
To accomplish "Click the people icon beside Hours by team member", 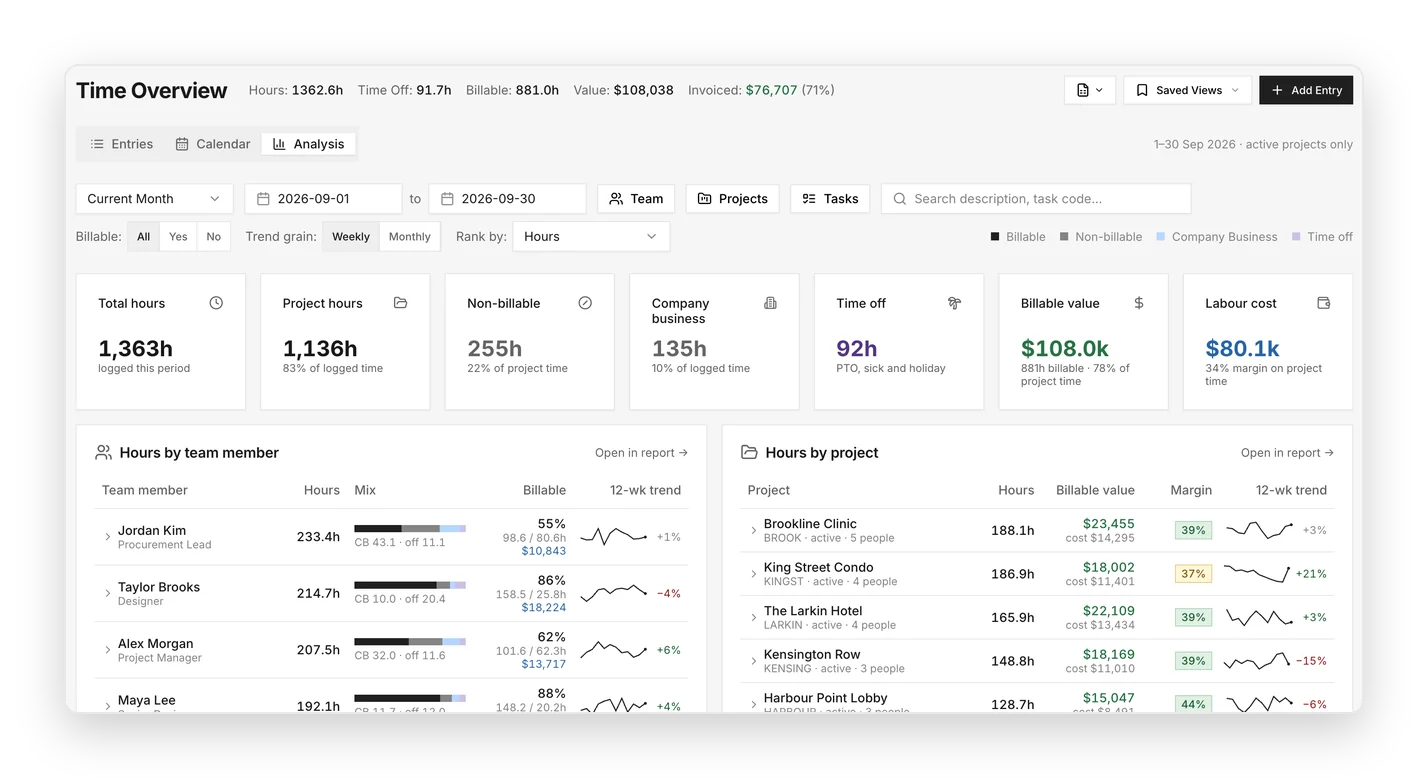I will tap(103, 453).
